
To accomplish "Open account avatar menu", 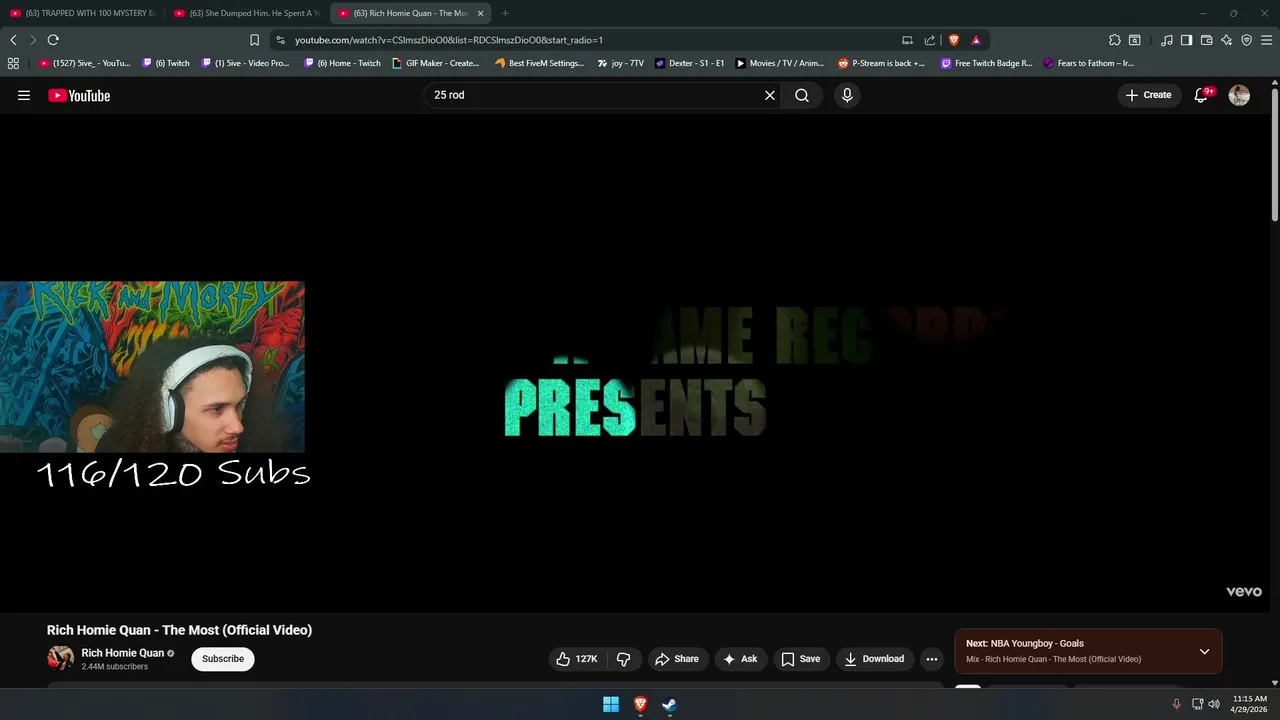I will click(1239, 95).
